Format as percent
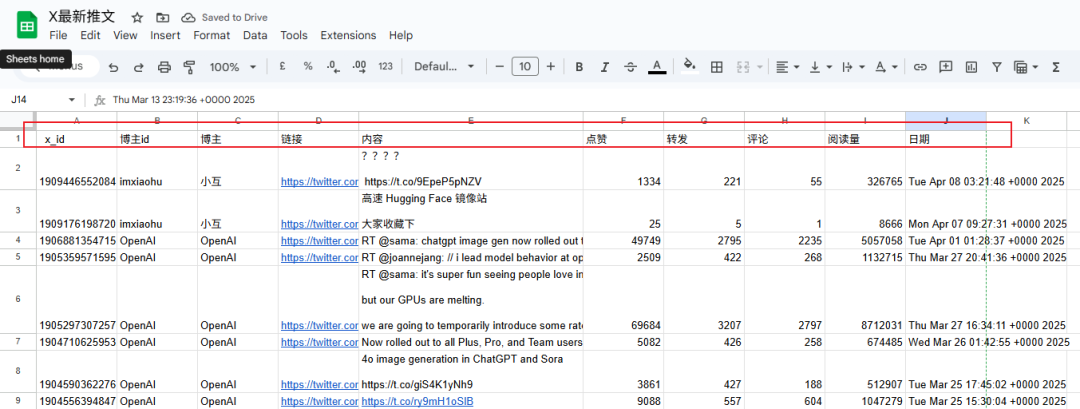This screenshot has width=1080, height=409. 308,67
